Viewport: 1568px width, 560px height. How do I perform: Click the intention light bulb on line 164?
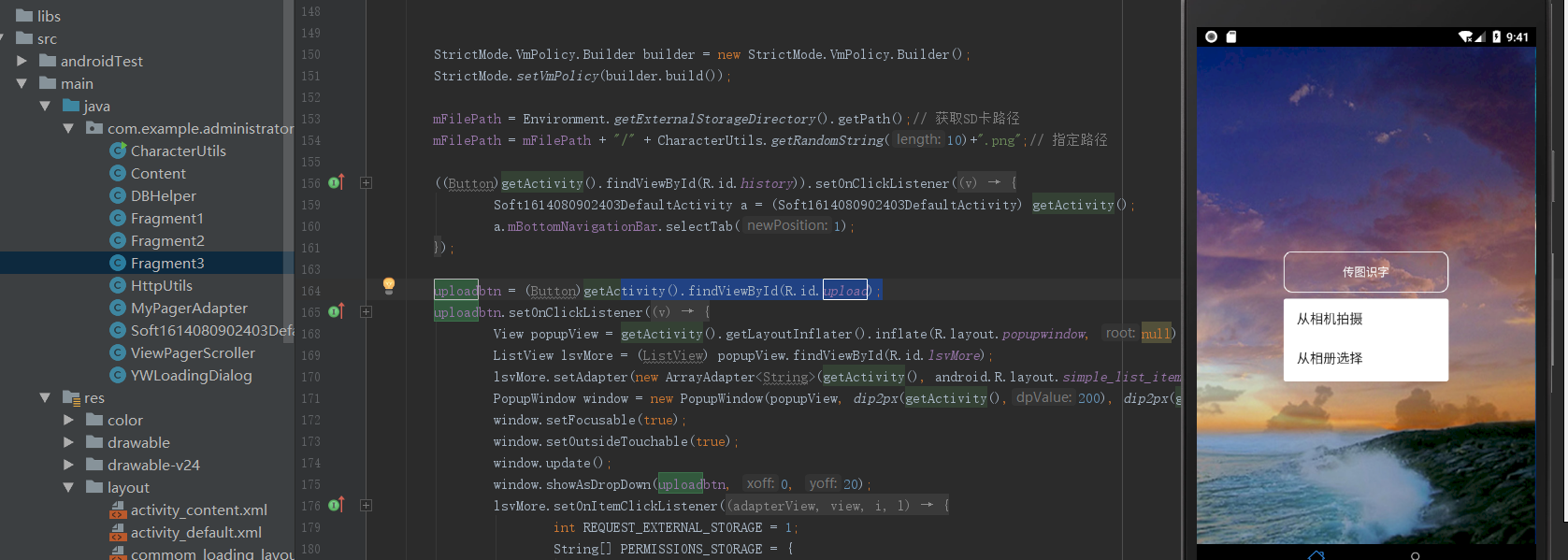click(389, 286)
